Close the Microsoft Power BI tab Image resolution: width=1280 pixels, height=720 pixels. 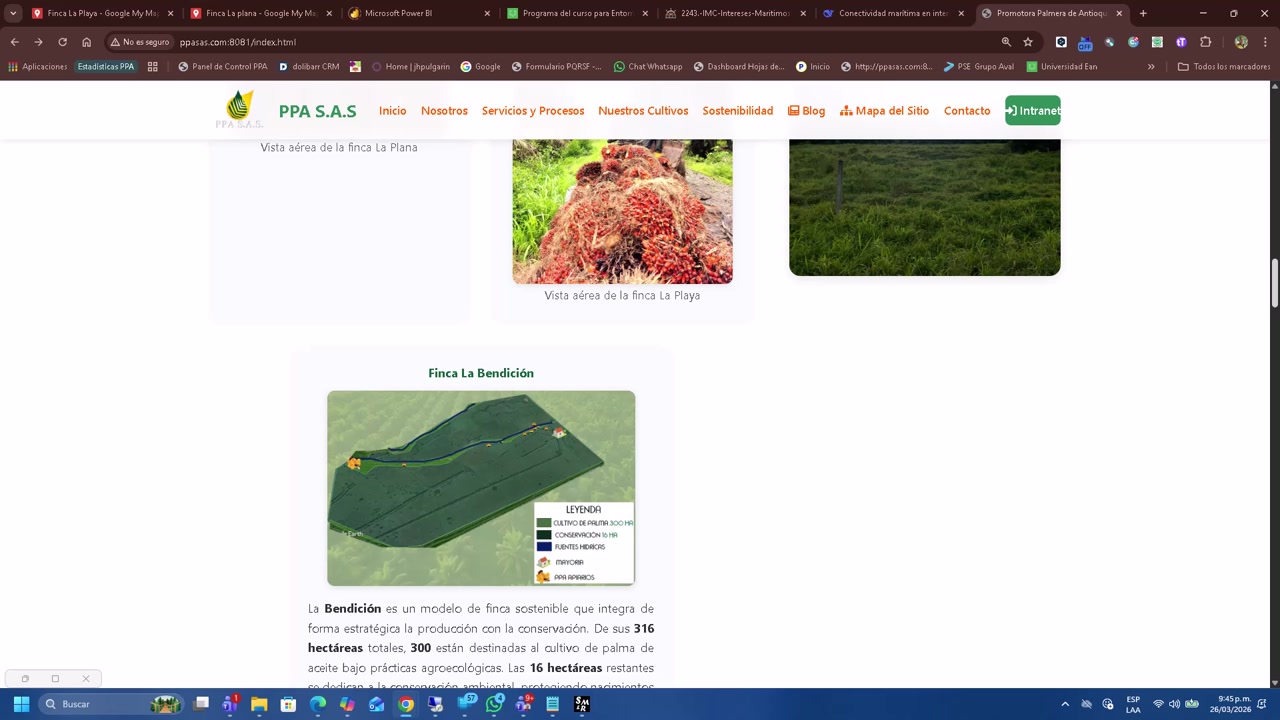coord(487,13)
